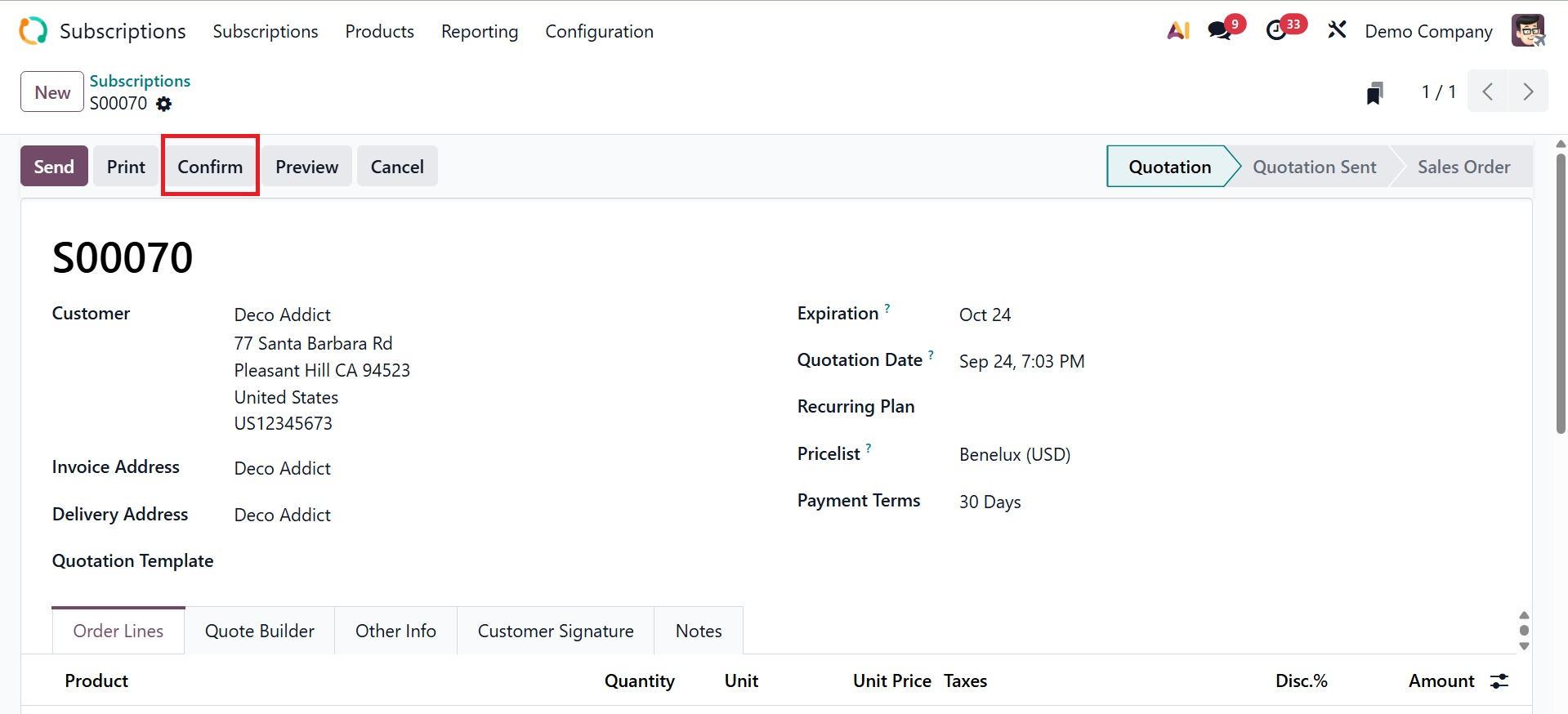Click the bookmark icon near the pager
Image resolution: width=1568 pixels, height=714 pixels.
tap(1375, 92)
